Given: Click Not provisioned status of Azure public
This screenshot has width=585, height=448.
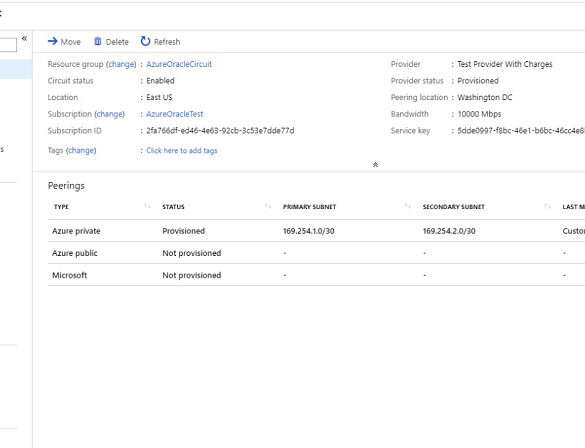Looking at the screenshot, I should 192,253.
